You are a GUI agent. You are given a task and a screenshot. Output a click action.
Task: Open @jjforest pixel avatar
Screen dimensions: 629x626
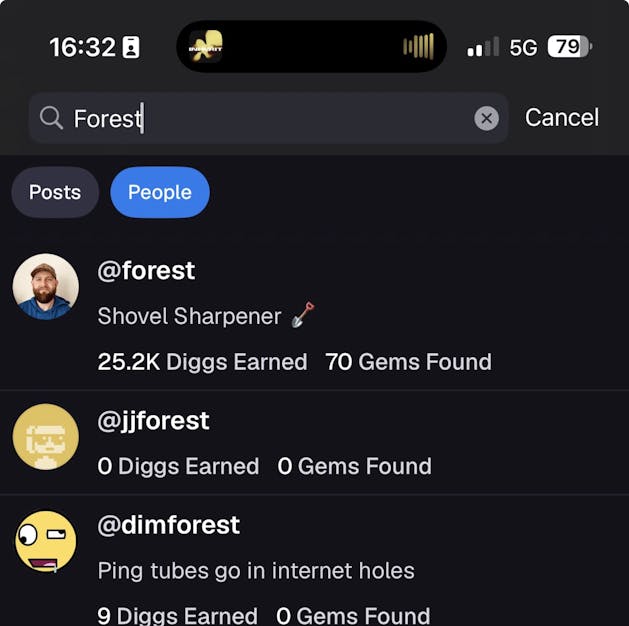(x=46, y=437)
